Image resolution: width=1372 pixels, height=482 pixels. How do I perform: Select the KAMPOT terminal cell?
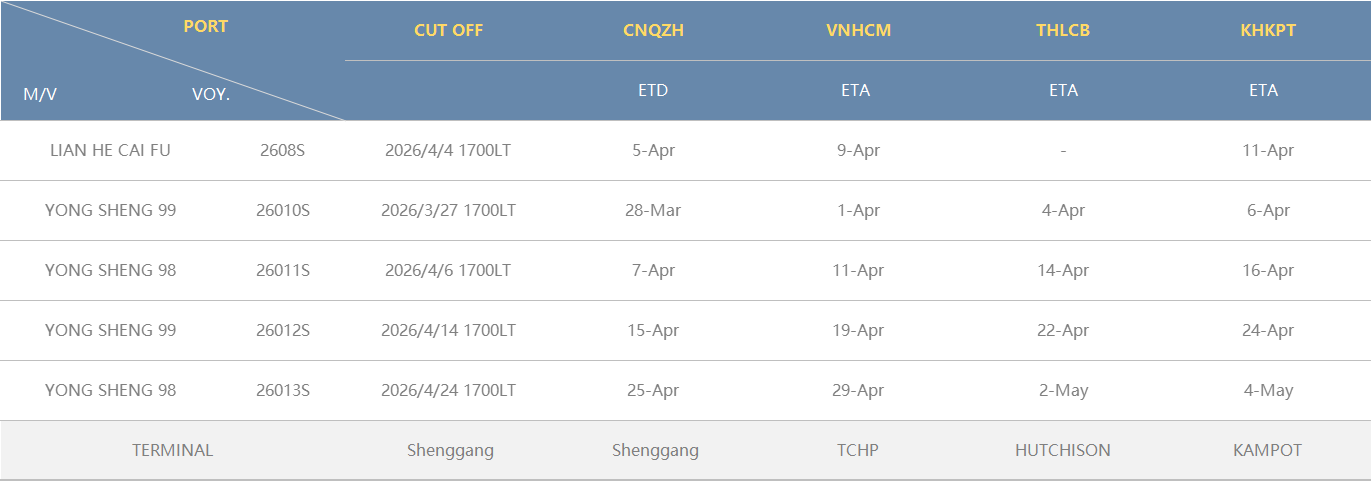pos(1268,451)
